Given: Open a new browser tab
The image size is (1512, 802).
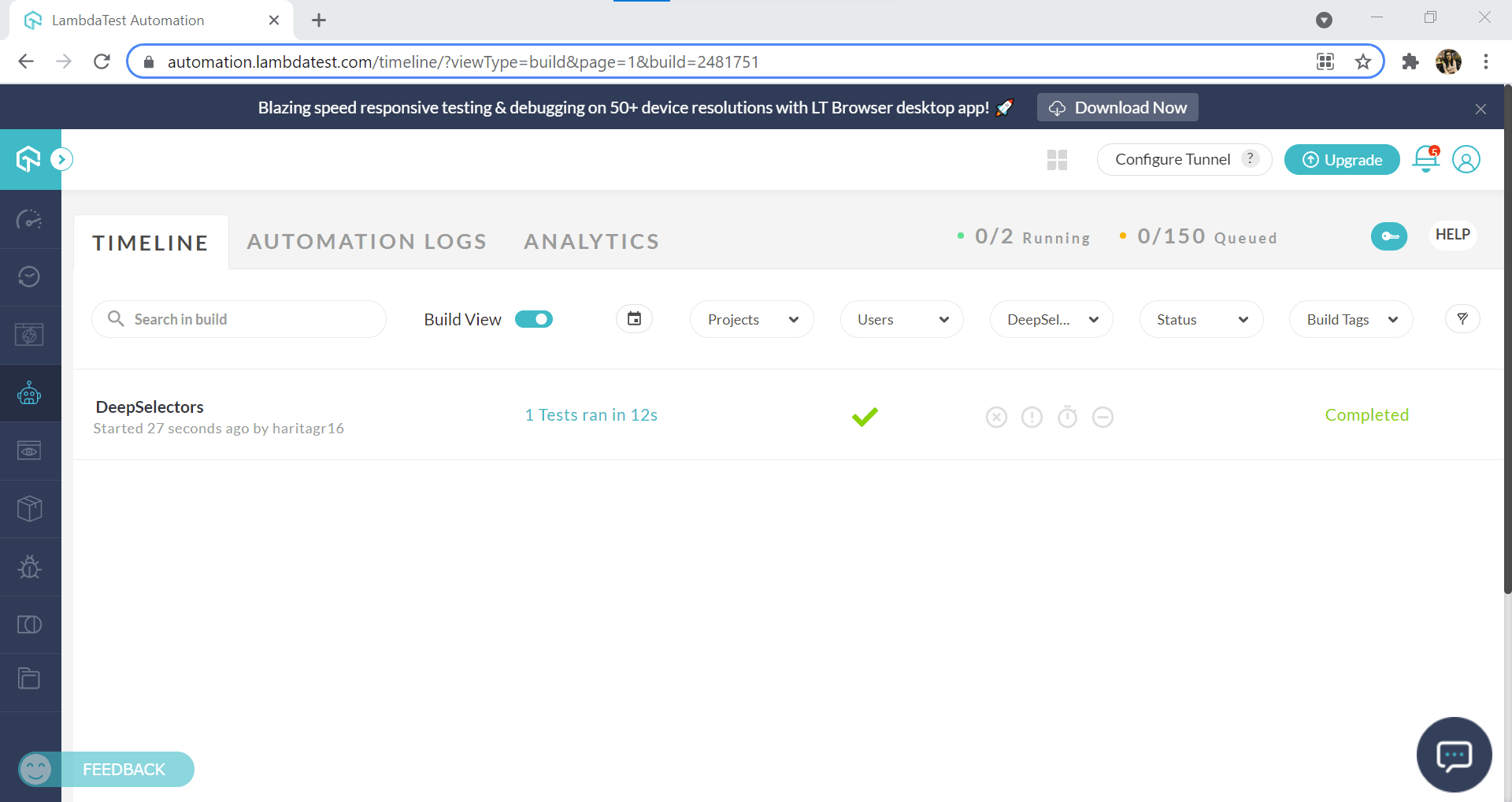Looking at the screenshot, I should tap(319, 20).
